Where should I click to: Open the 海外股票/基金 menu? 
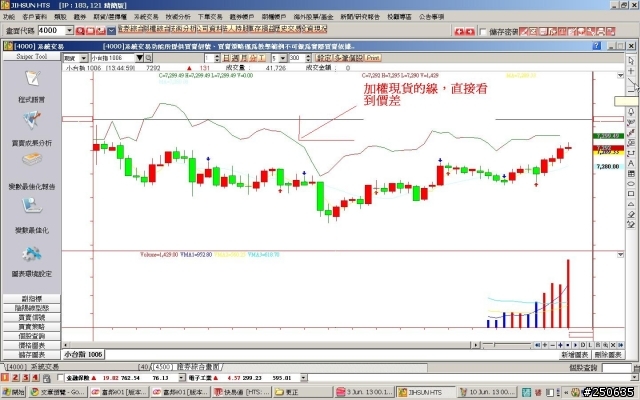tap(313, 17)
